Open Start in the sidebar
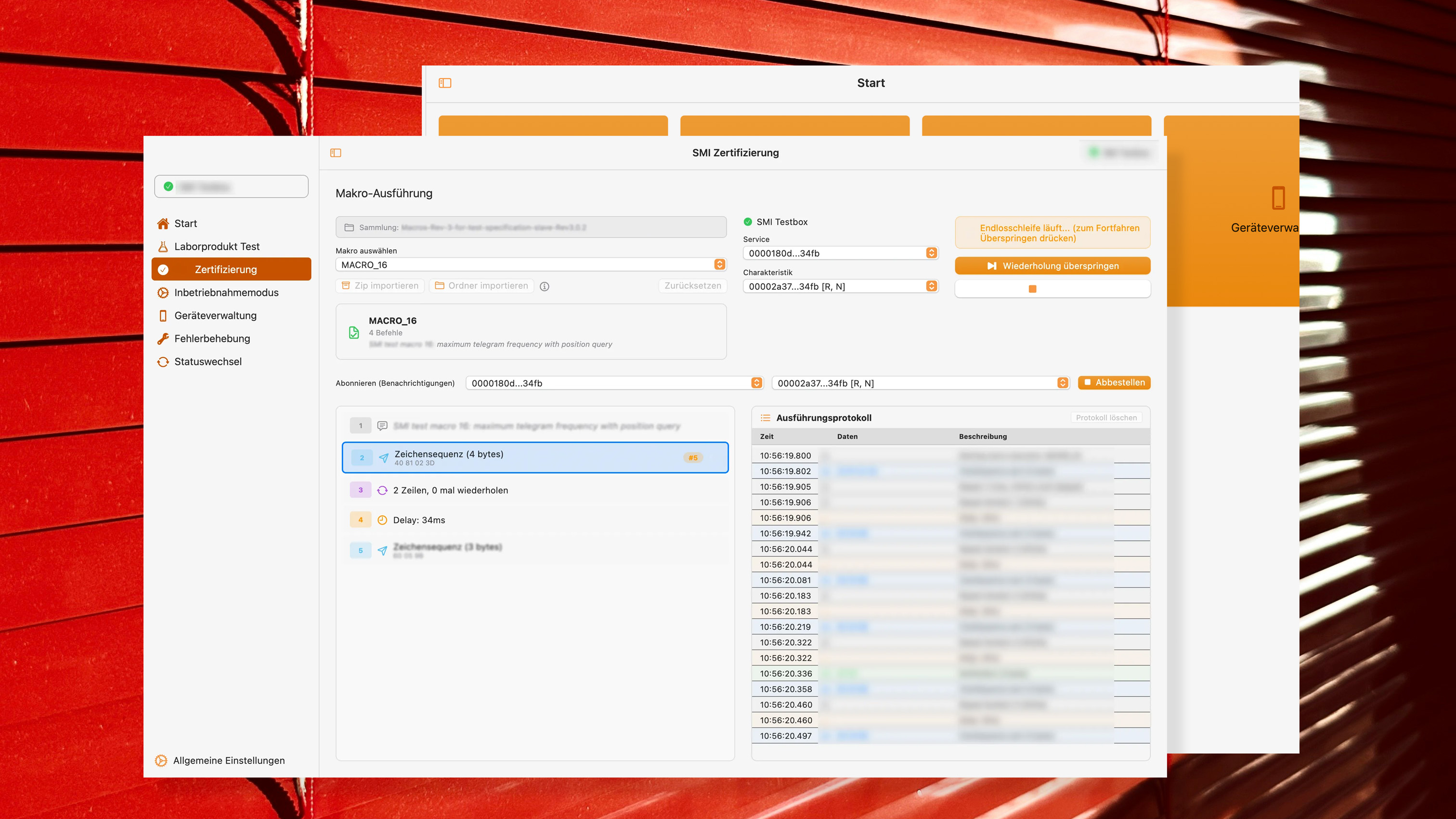This screenshot has height=819, width=1456. click(231, 223)
